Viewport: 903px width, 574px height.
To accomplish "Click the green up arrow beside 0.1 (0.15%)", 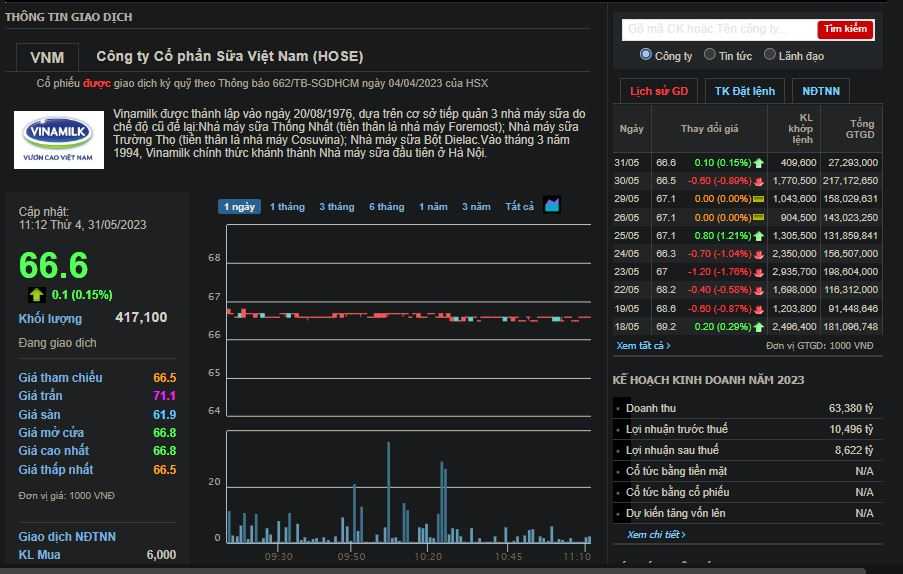I will tap(37, 294).
